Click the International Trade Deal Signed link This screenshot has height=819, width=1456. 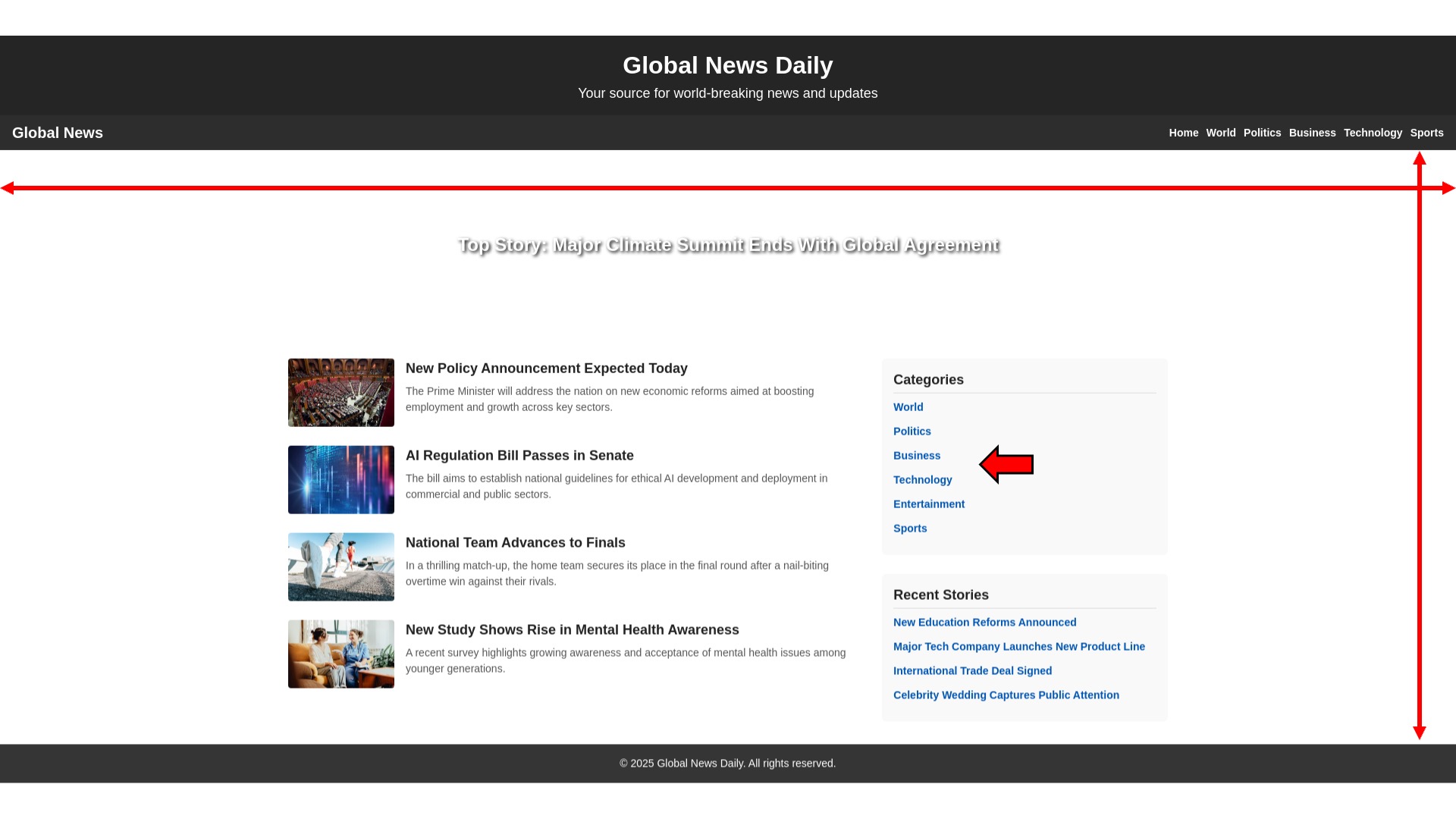972,671
